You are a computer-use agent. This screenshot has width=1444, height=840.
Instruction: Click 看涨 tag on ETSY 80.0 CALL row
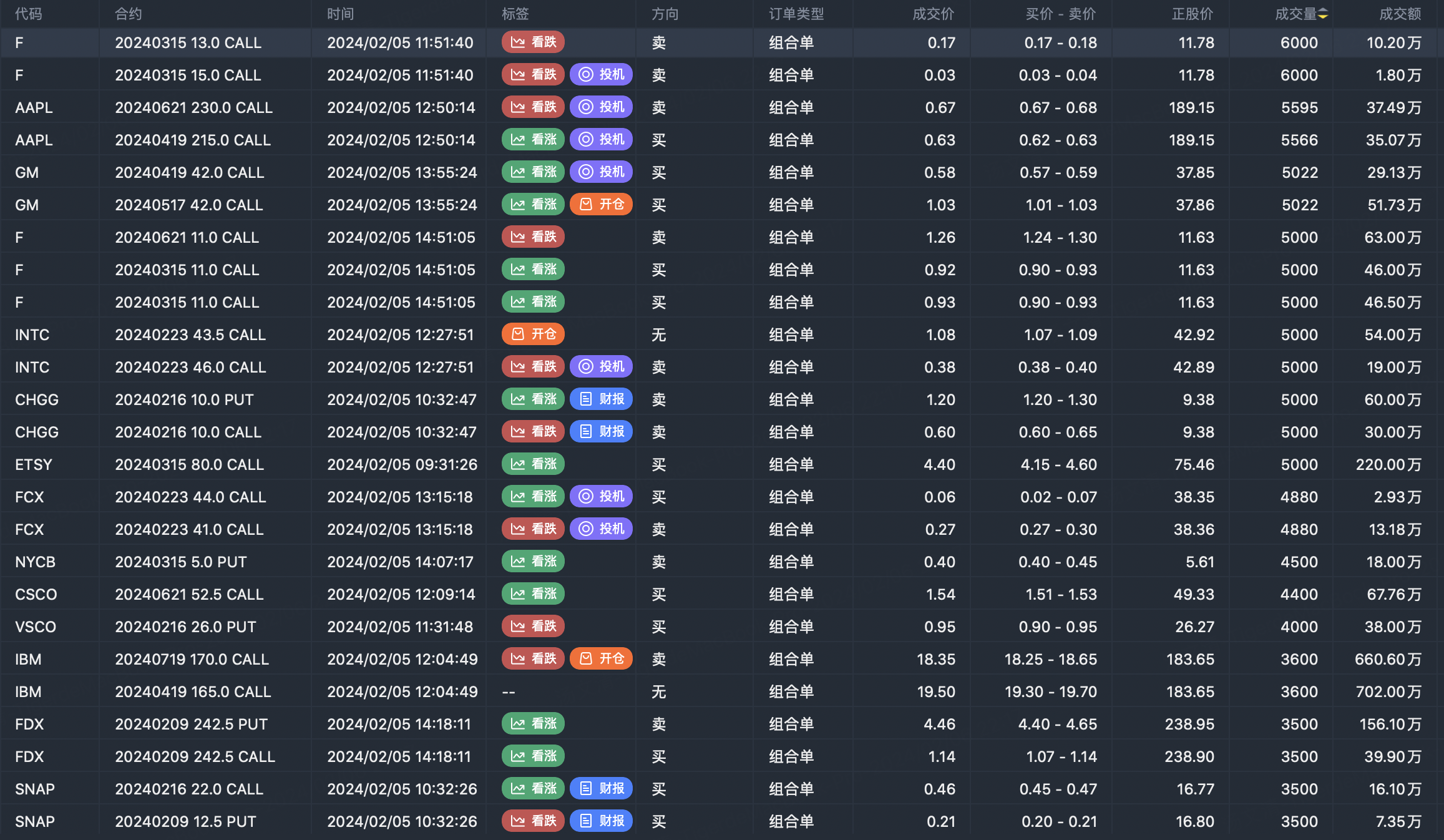[533, 464]
